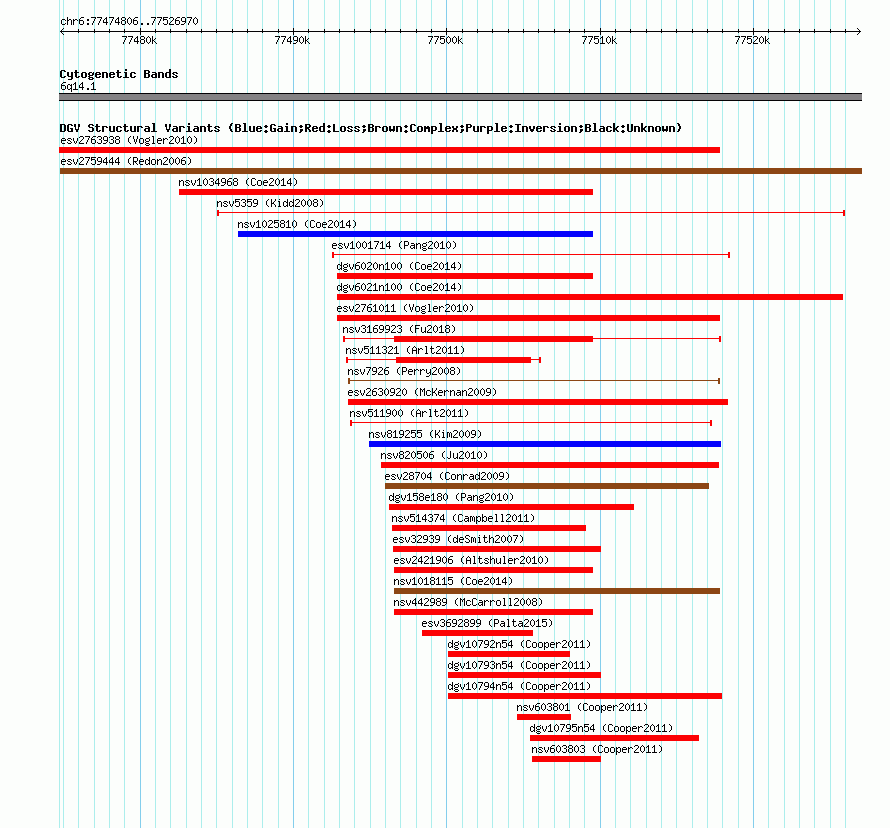Select the nsv603803 red bar
Screen dimensions: 890x828
pyautogui.click(x=566, y=759)
